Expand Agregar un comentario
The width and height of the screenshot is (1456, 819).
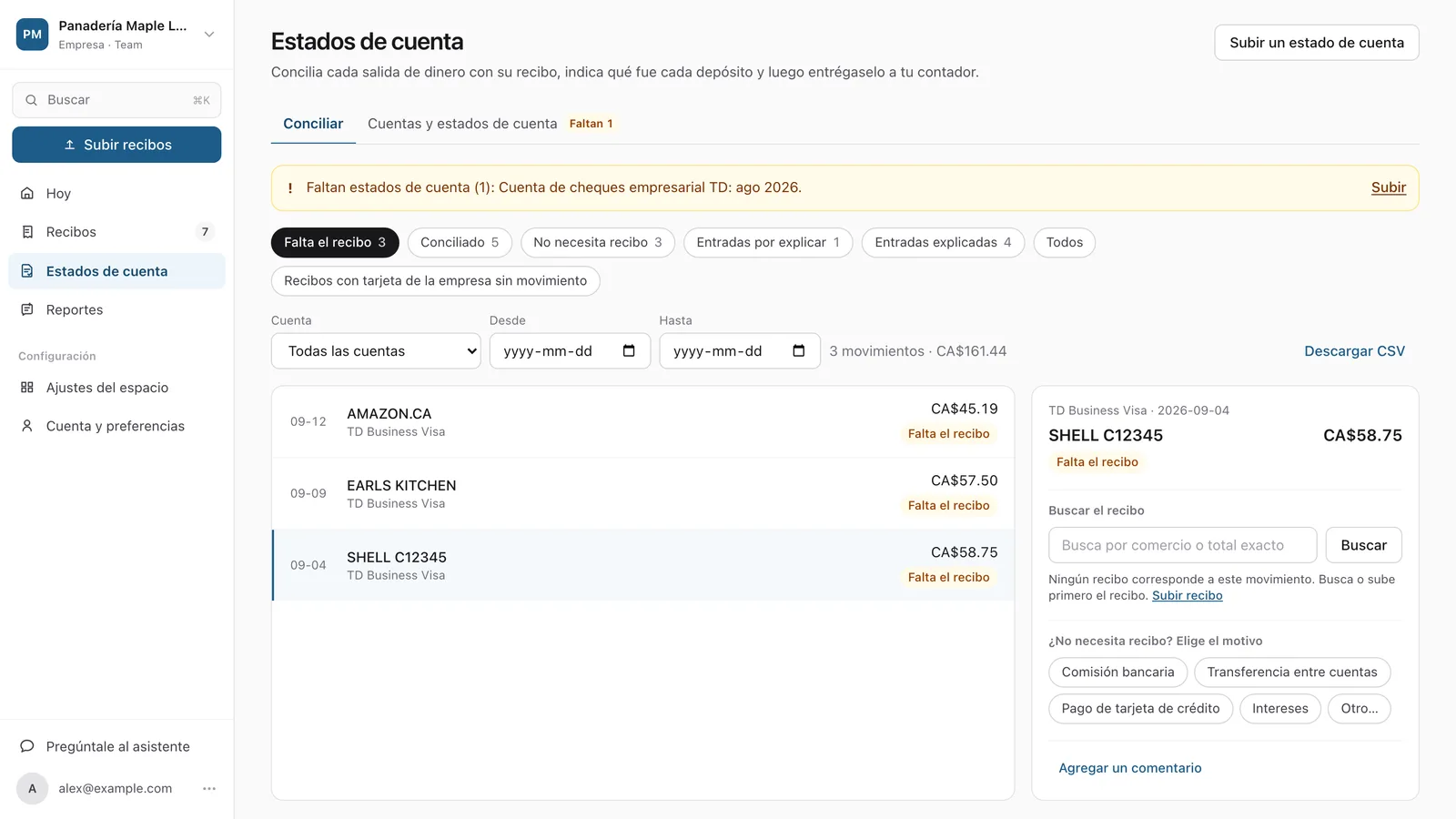[x=1130, y=768]
